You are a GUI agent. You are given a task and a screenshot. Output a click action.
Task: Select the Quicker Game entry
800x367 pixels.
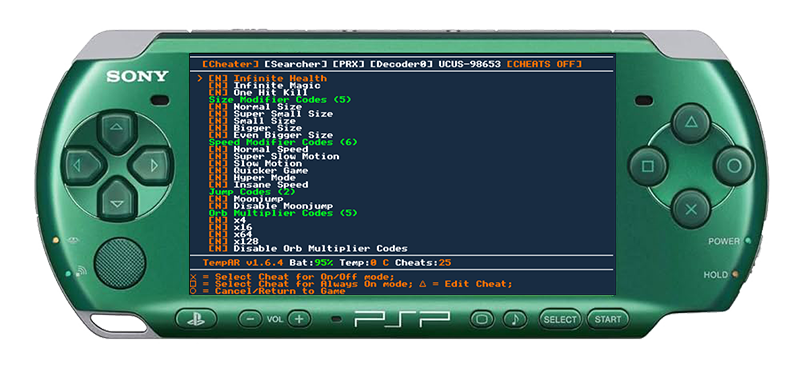click(x=259, y=170)
